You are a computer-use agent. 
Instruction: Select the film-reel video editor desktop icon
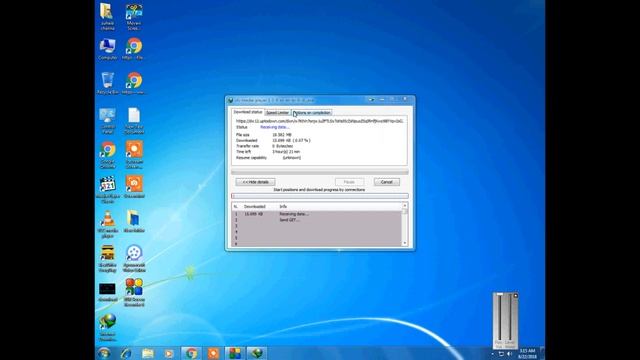134,259
